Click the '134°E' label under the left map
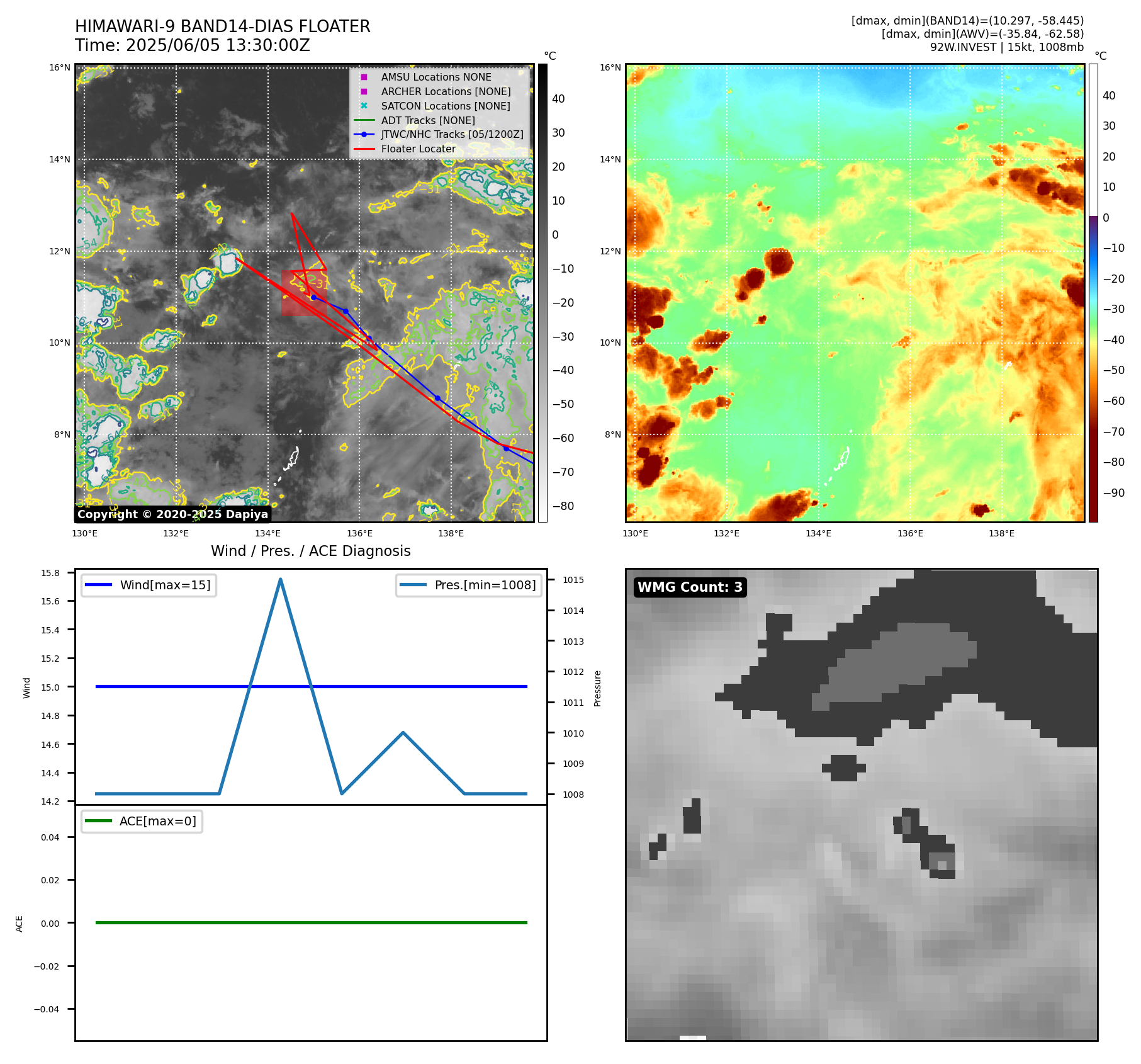This screenshot has width=1141, height=1064. tap(268, 533)
